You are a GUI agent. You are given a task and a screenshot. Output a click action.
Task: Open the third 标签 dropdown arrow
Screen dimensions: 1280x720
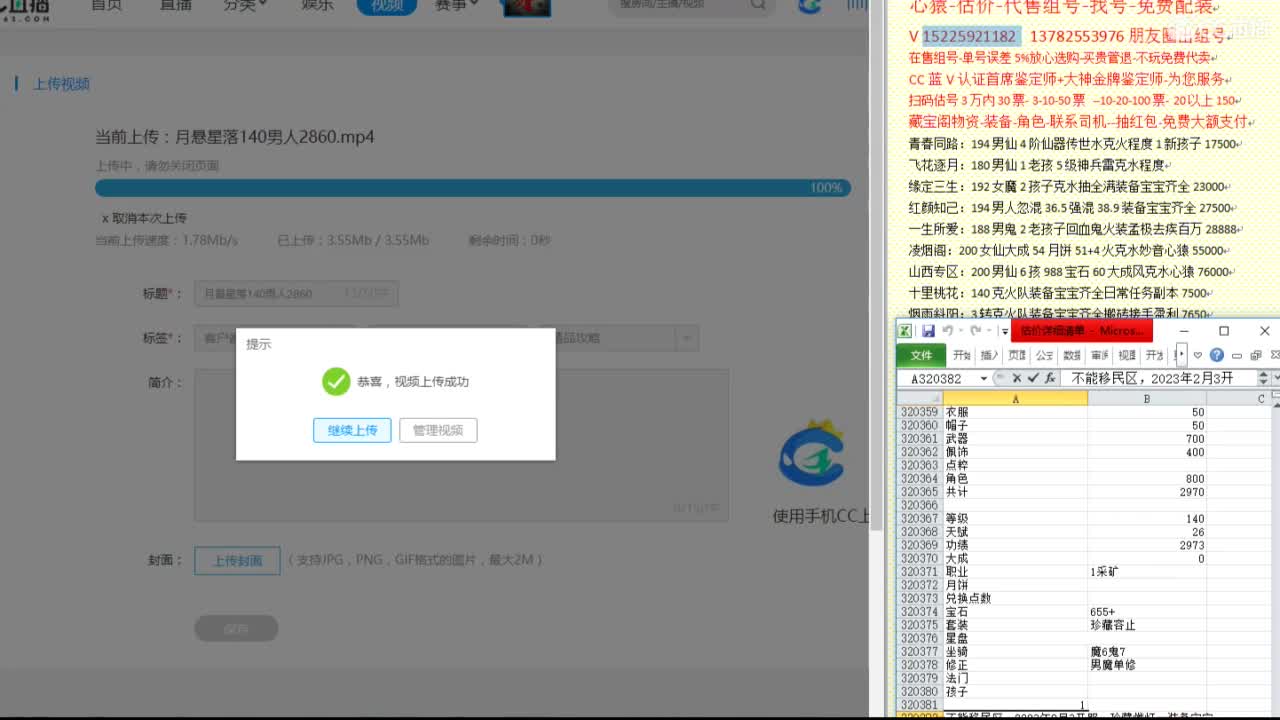pyautogui.click(x=686, y=338)
